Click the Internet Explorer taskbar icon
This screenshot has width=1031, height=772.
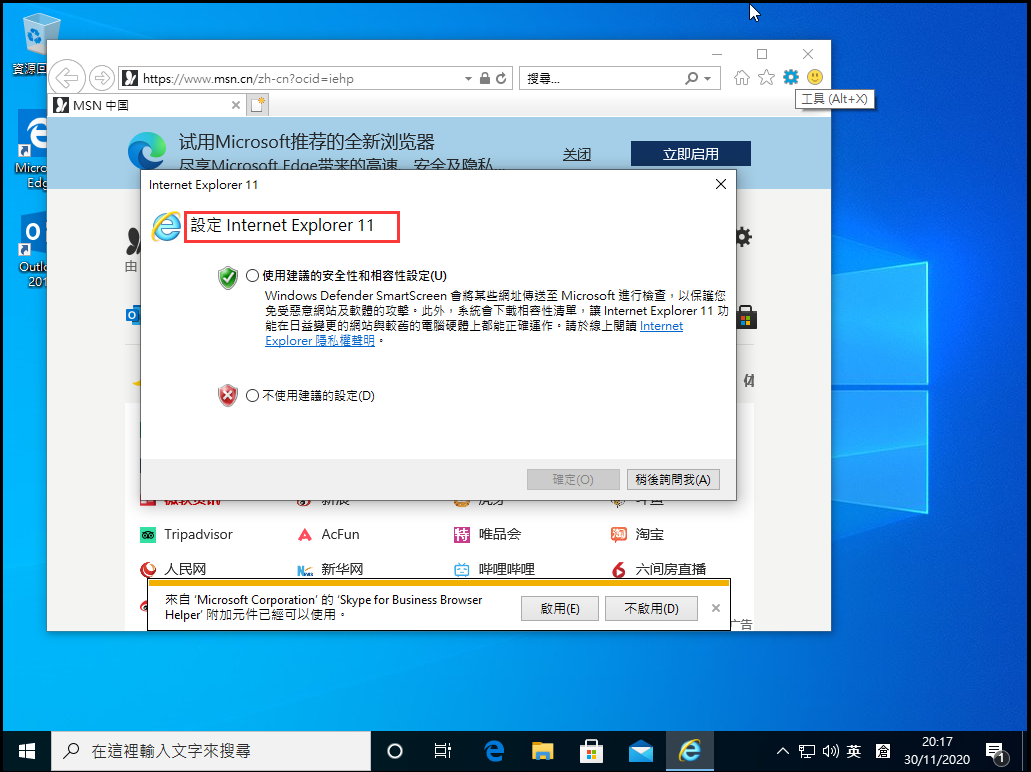[x=690, y=751]
